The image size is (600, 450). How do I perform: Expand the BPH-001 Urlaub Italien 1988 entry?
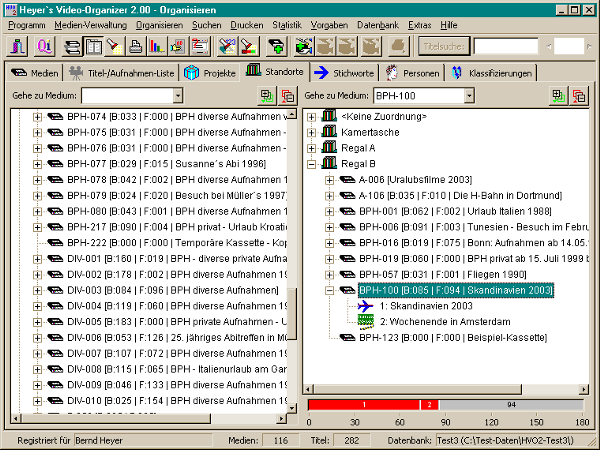coord(331,211)
